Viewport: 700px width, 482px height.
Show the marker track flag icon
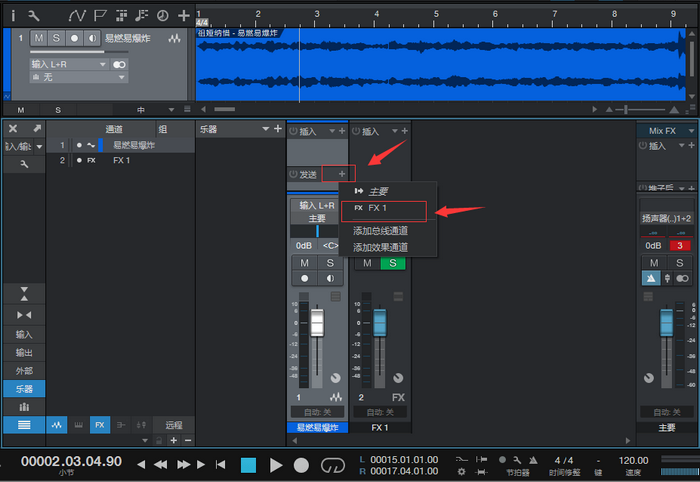pyautogui.click(x=101, y=15)
